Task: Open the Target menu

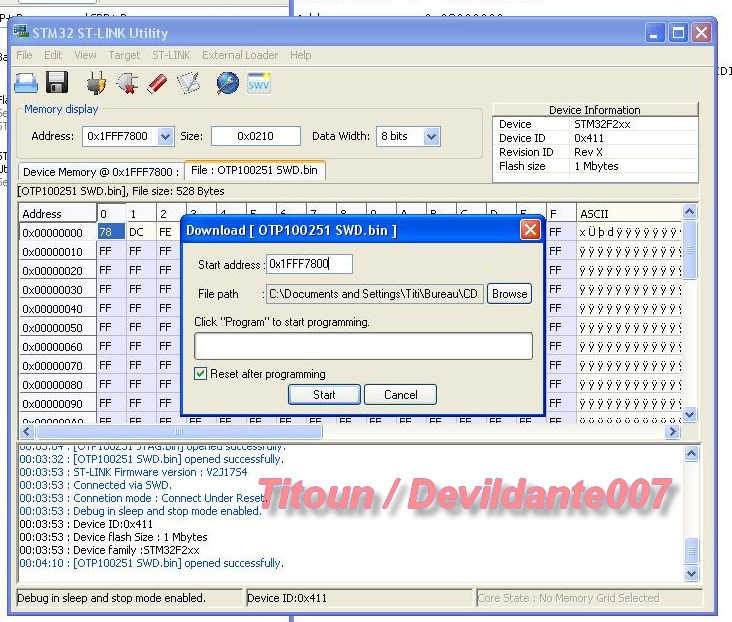Action: pos(124,55)
